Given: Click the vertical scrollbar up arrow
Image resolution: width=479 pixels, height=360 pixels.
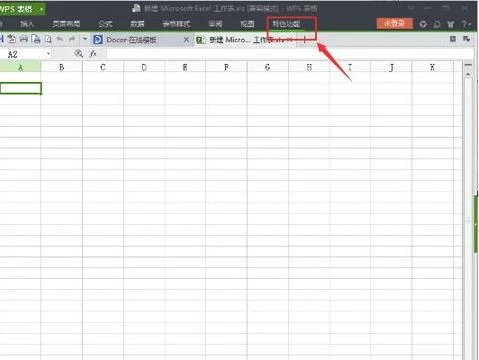Looking at the screenshot, I should [468, 75].
